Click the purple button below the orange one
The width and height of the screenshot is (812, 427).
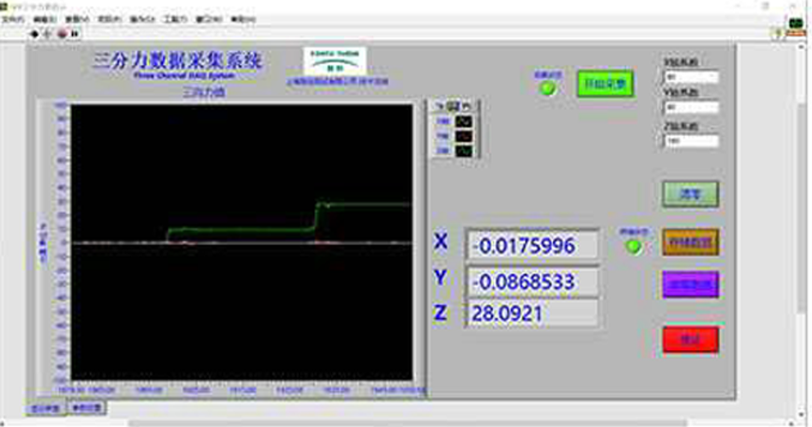[690, 284]
